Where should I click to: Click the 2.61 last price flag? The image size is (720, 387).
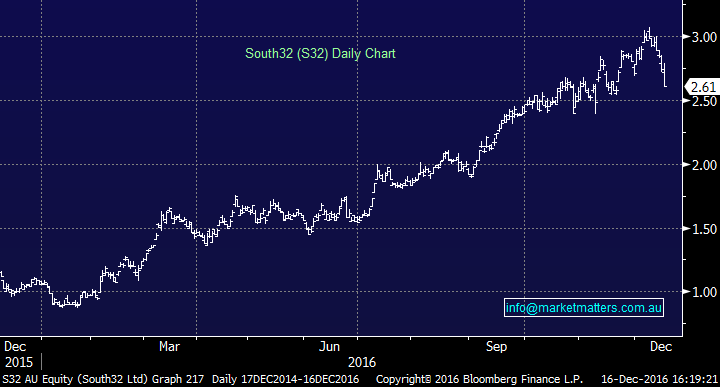click(702, 87)
